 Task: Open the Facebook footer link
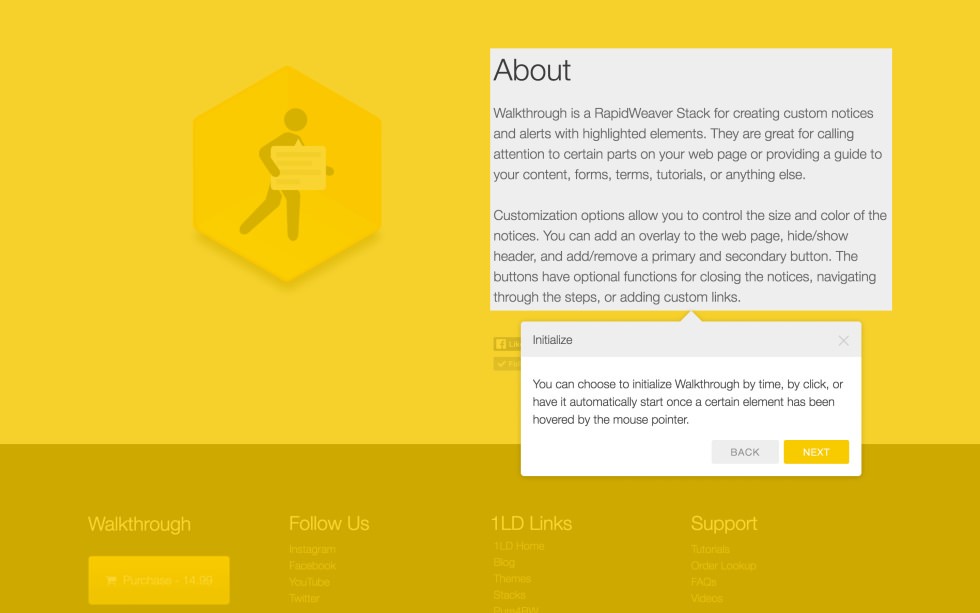pos(312,566)
